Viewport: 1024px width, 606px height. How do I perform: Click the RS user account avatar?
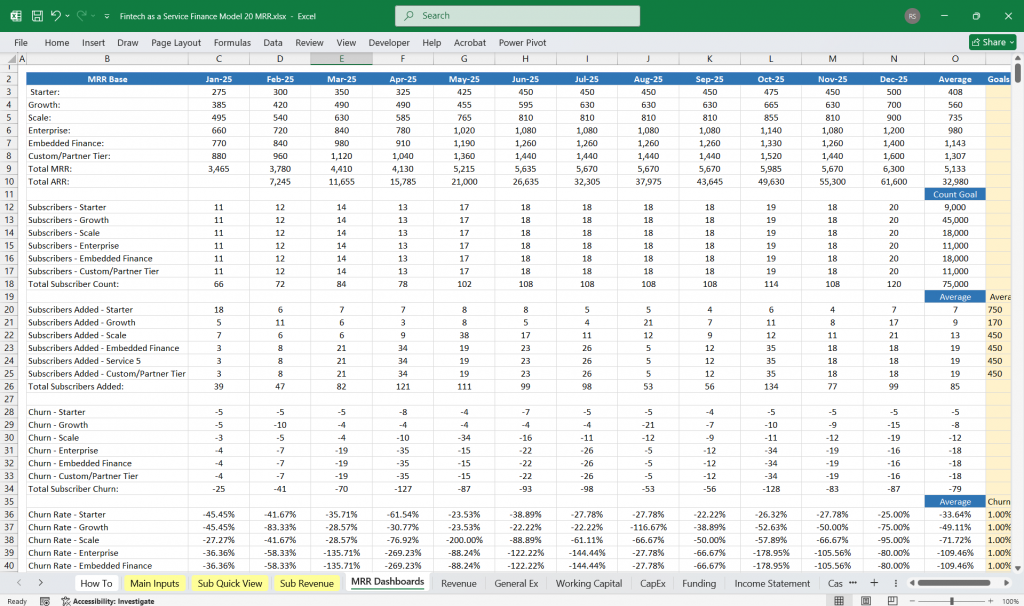912,16
